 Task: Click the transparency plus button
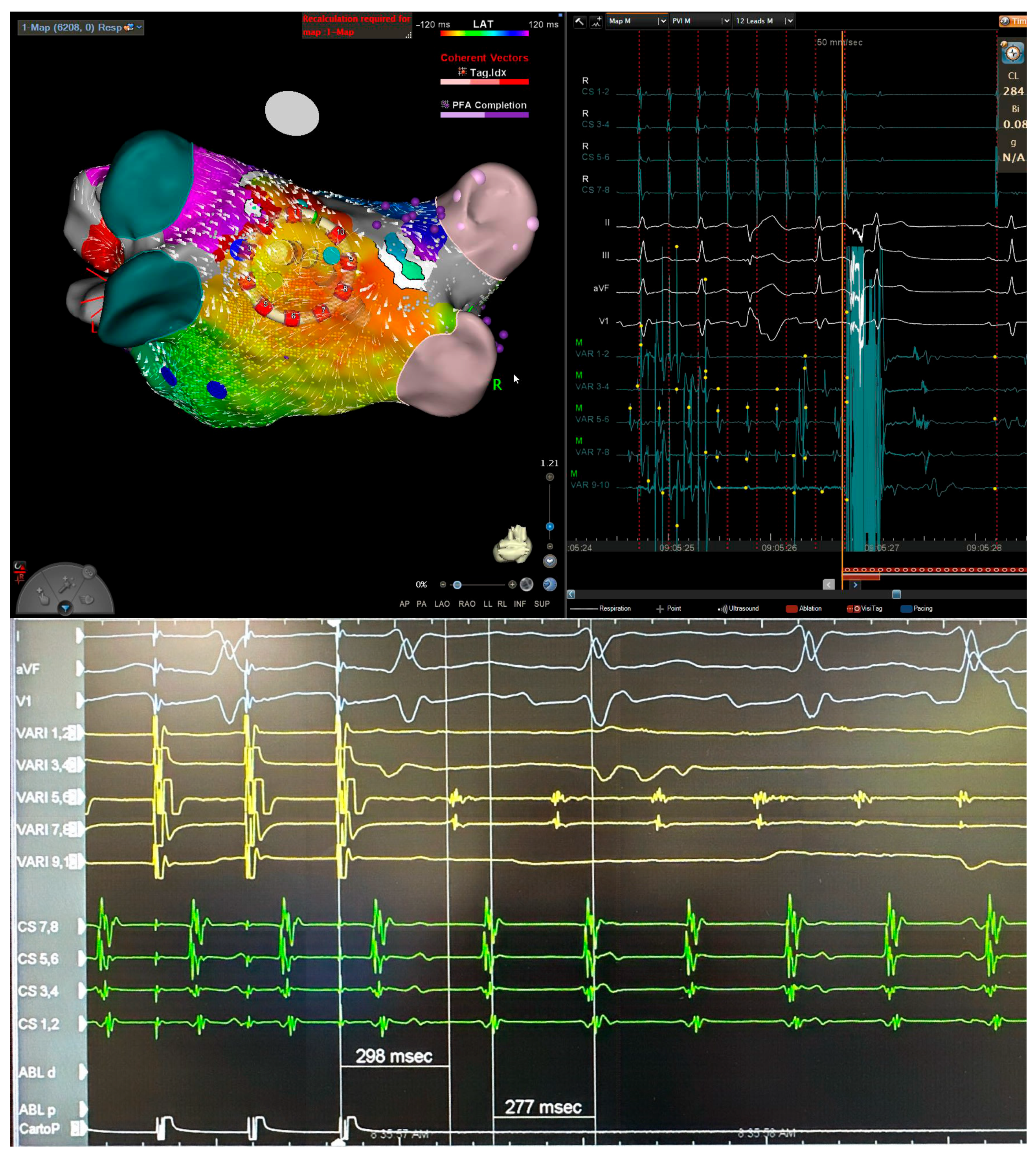(x=512, y=585)
